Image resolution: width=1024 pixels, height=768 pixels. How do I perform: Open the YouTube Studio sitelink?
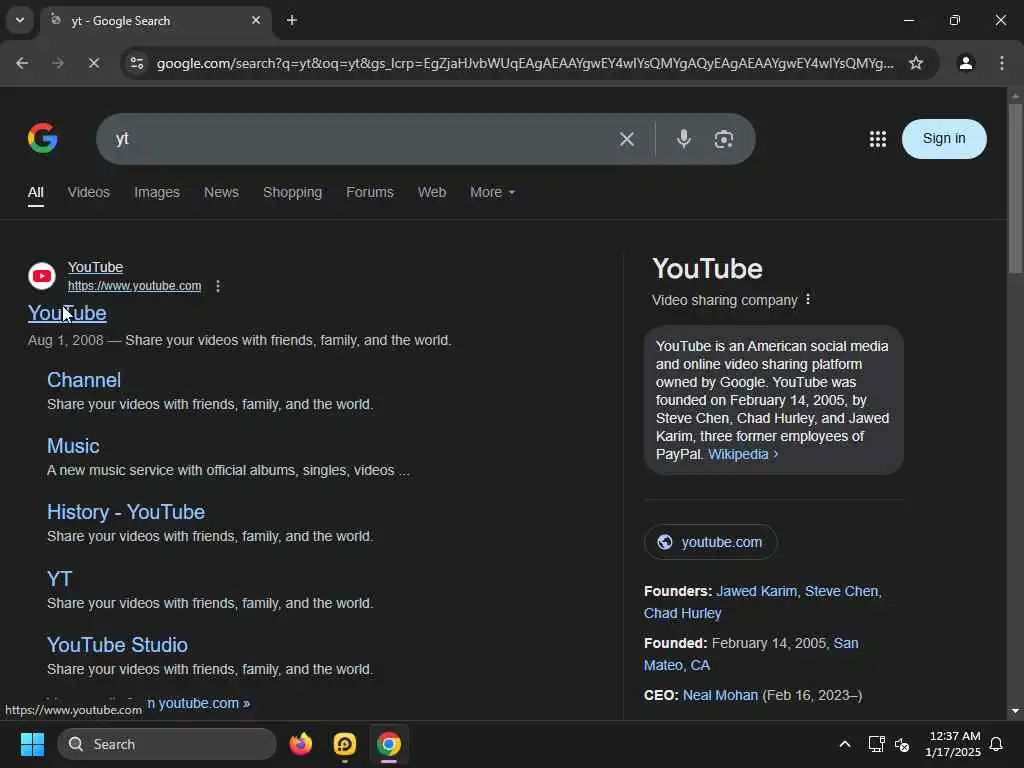(118, 645)
